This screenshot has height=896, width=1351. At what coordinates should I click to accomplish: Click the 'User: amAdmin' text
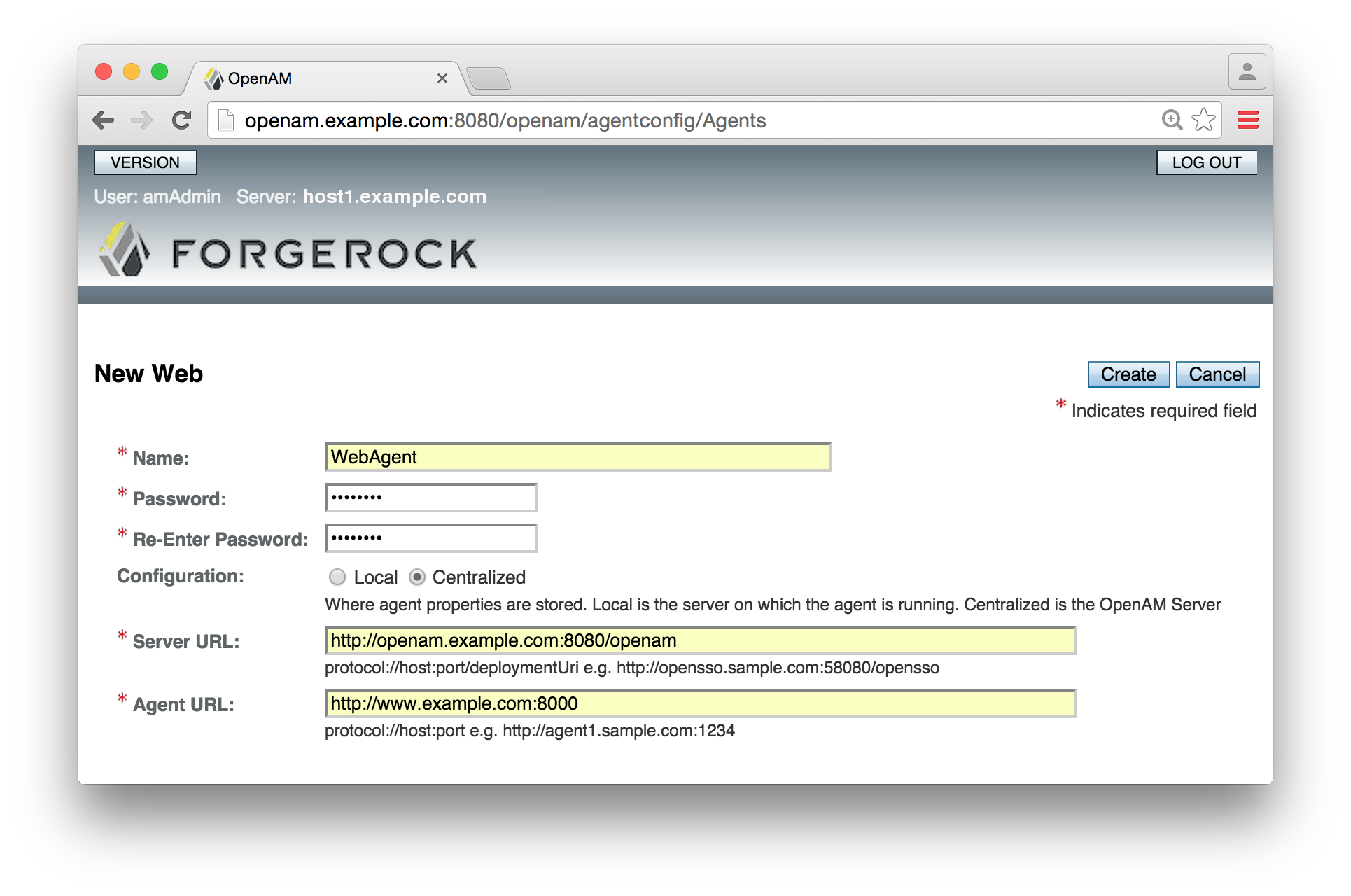[157, 197]
